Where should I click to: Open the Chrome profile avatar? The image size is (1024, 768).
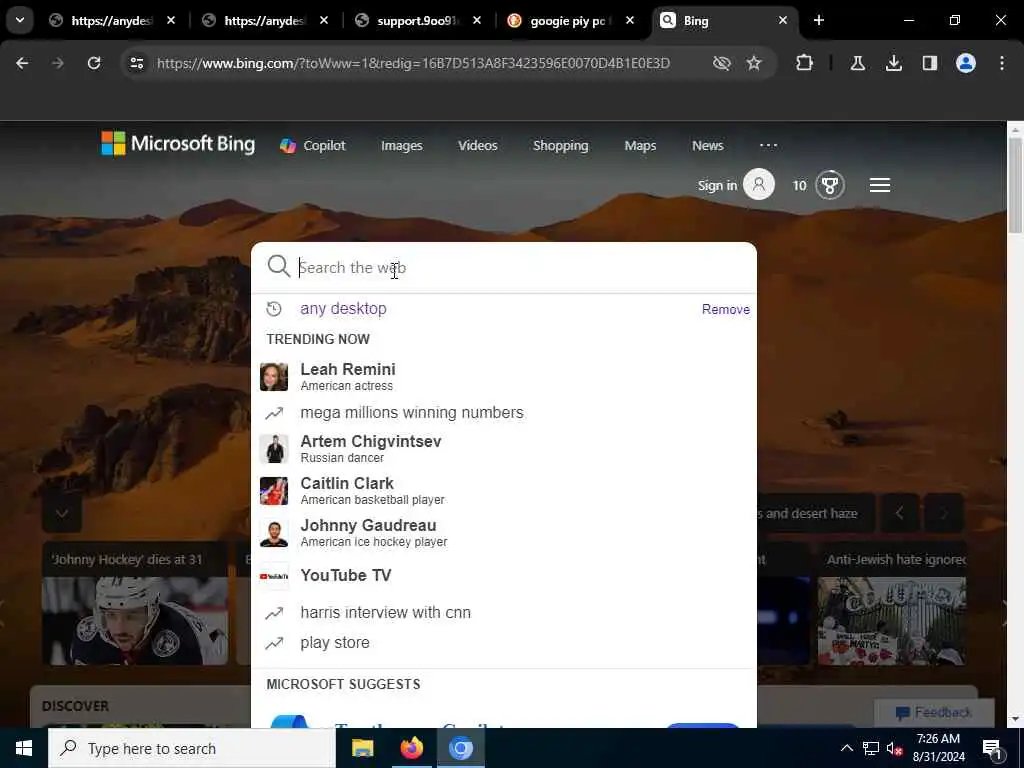click(966, 63)
